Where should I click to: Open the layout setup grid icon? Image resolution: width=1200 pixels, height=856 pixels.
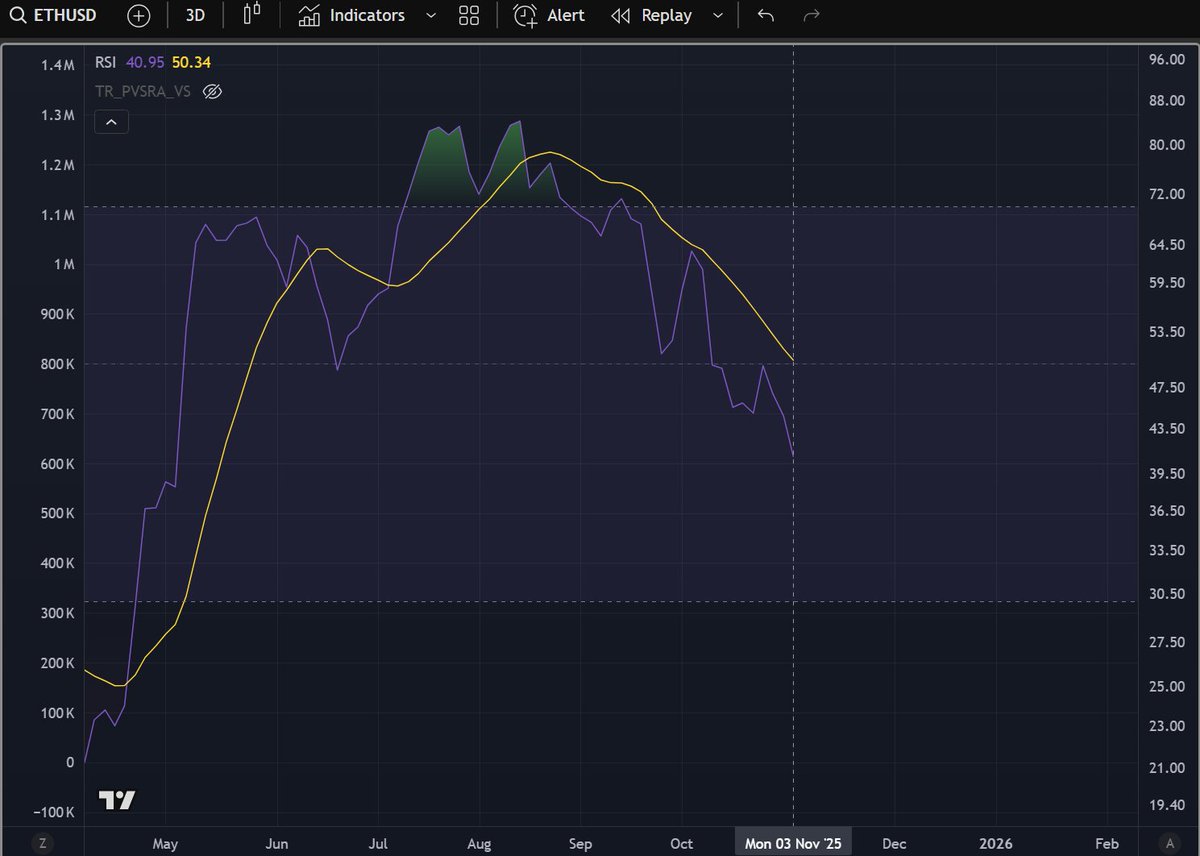click(x=469, y=16)
